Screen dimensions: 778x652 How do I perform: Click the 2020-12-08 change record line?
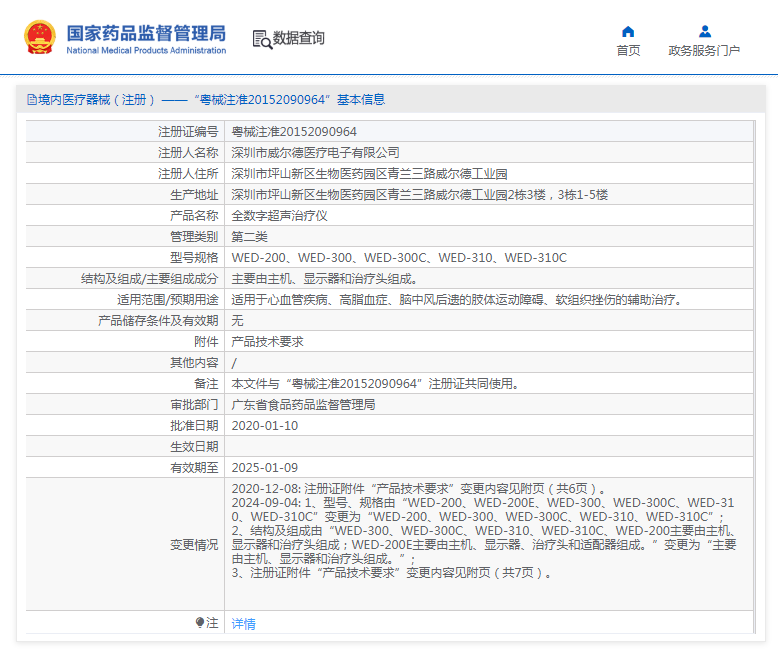tap(418, 489)
